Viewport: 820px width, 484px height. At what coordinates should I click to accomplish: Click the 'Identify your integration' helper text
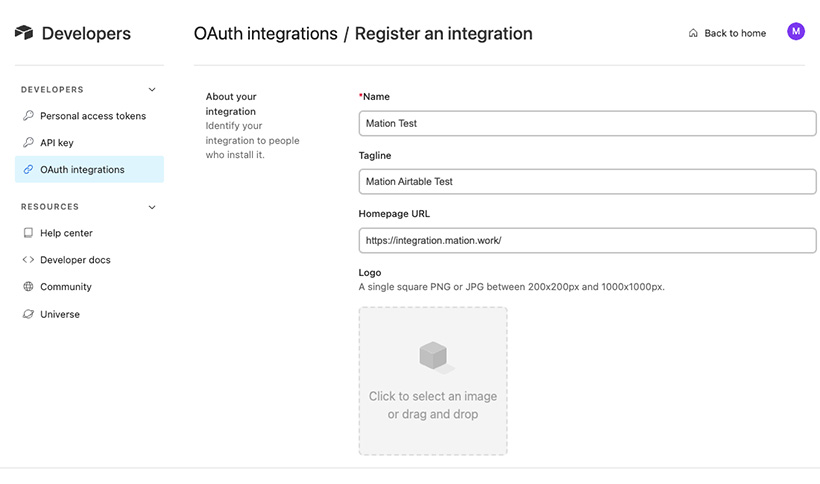[x=253, y=140]
